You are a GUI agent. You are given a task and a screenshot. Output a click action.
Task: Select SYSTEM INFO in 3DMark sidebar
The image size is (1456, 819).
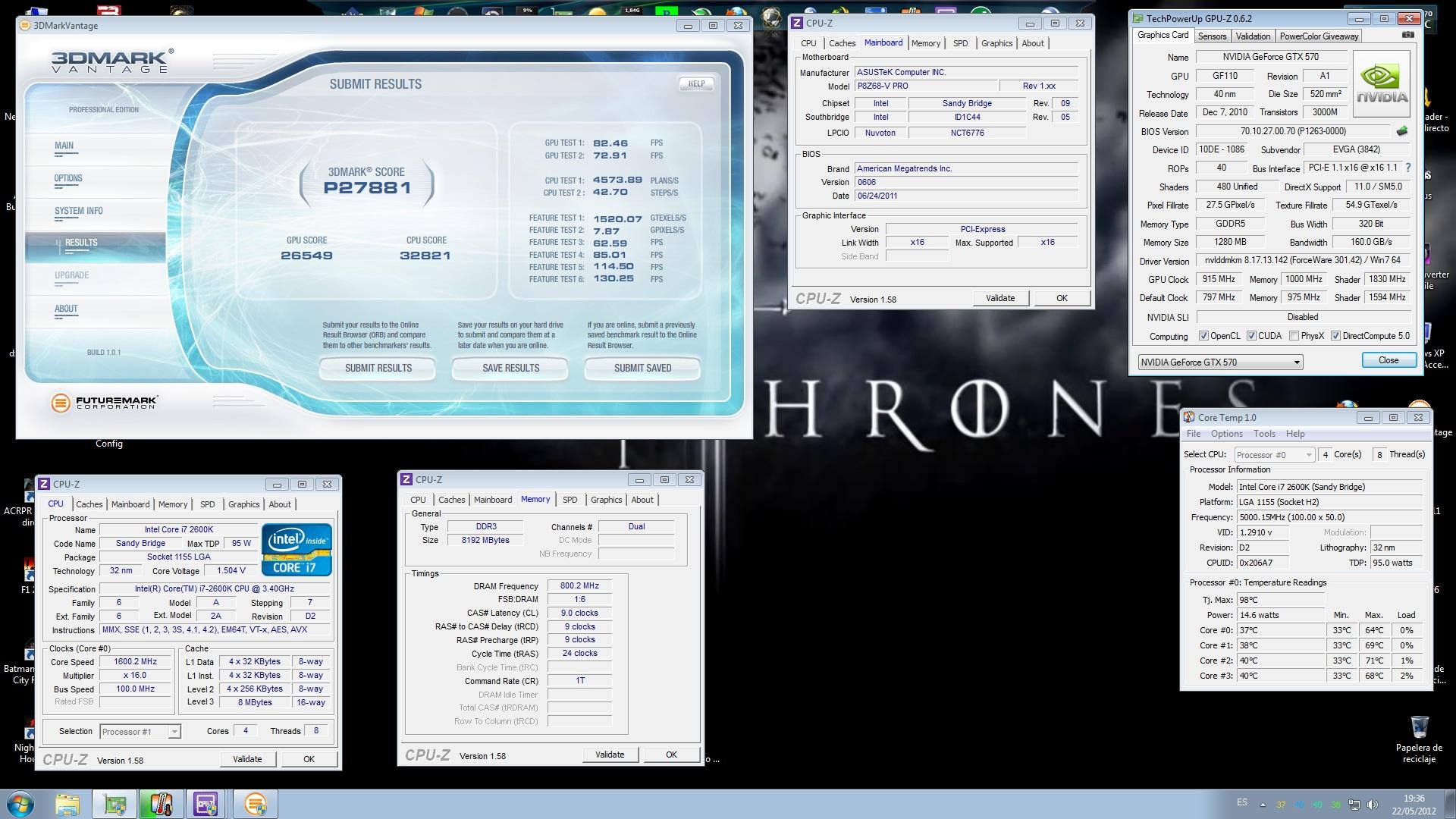[x=79, y=211]
